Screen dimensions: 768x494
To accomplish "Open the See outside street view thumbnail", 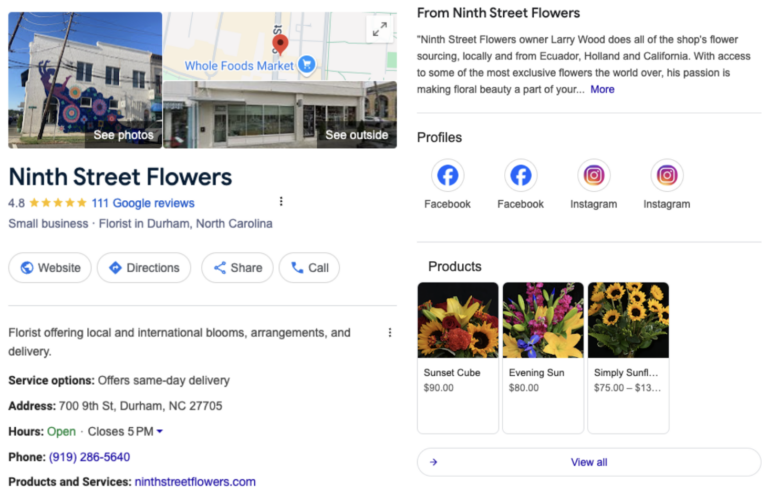I will pos(280,115).
